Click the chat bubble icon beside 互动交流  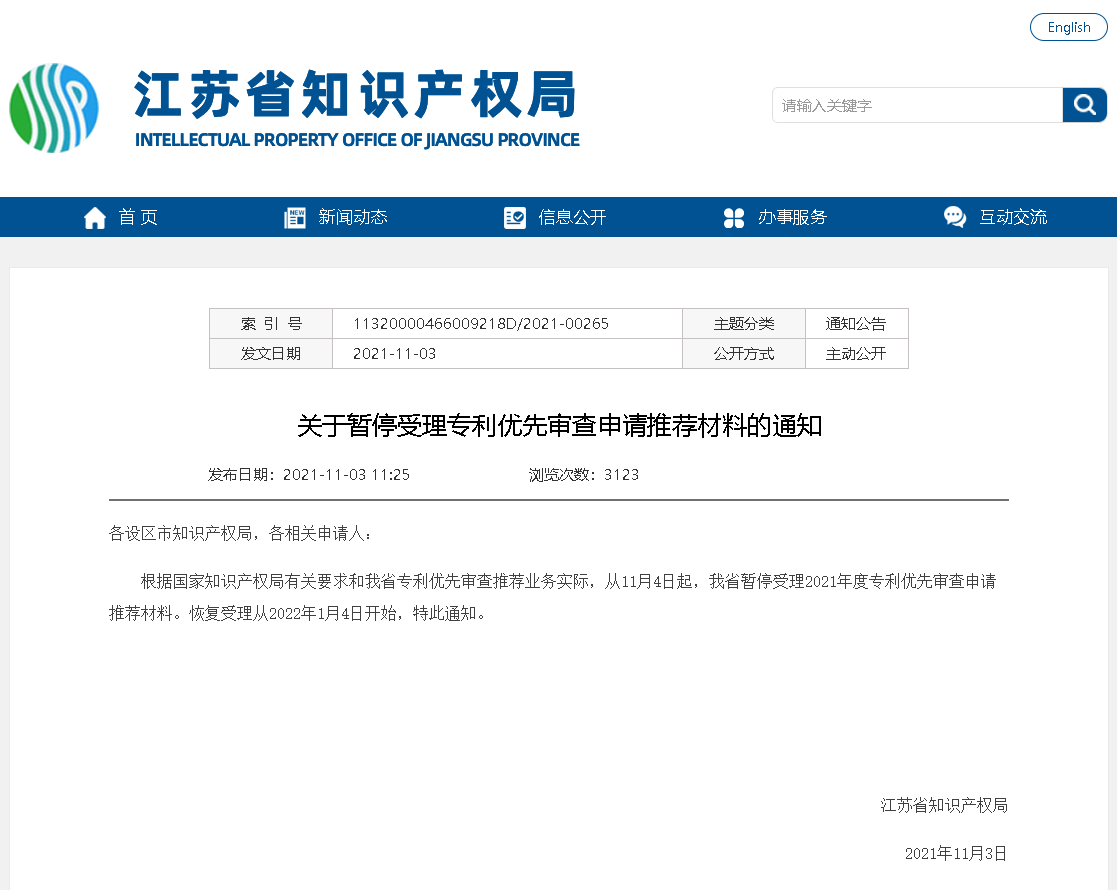pyautogui.click(x=955, y=217)
